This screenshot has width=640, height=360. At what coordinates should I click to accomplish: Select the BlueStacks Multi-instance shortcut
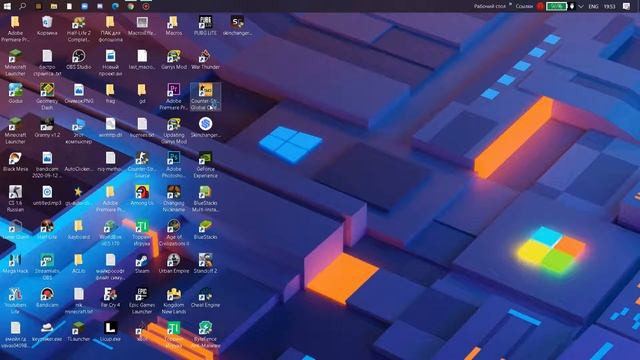[205, 198]
